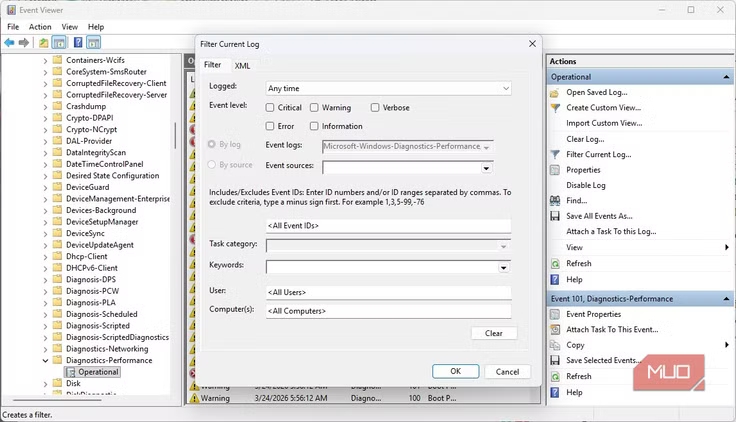
Task: Switch to the XML tab
Action: tap(243, 65)
